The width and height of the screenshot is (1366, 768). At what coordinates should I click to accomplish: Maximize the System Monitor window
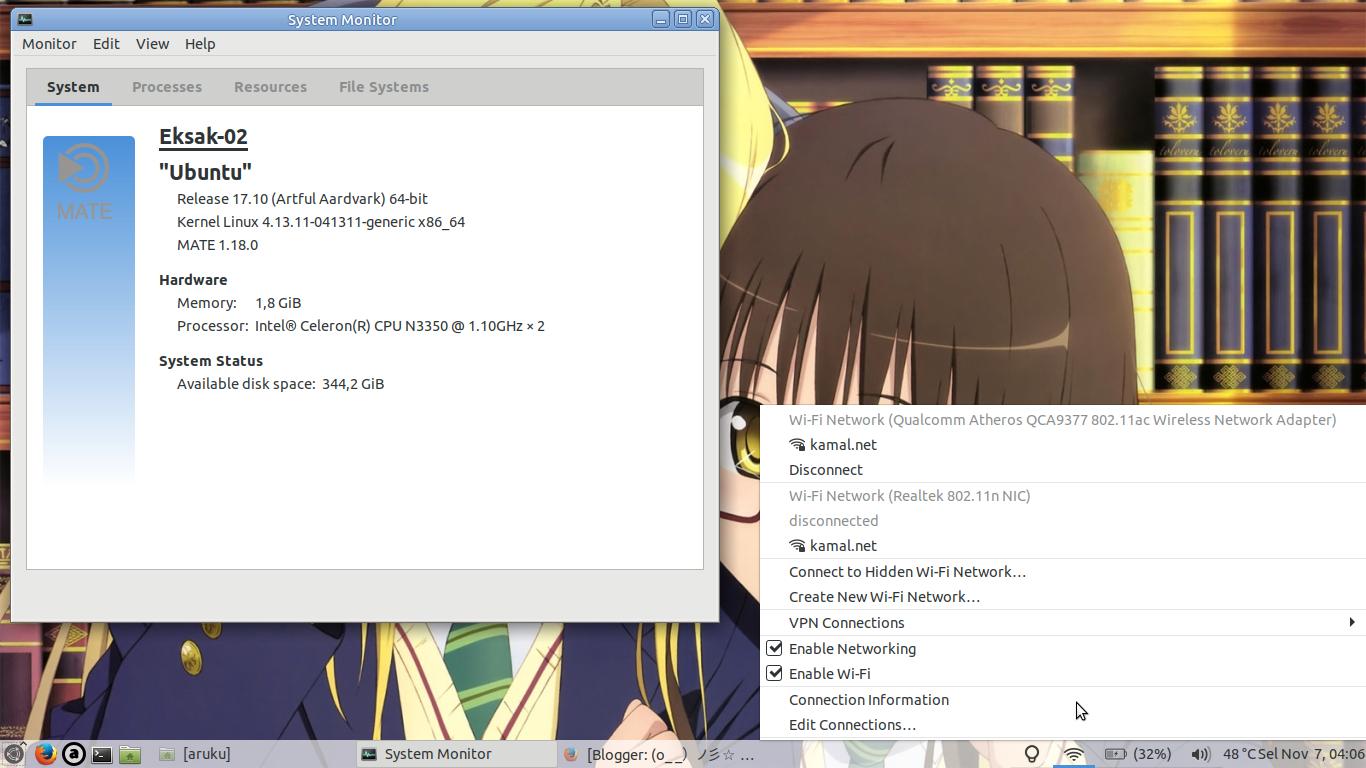coord(683,19)
